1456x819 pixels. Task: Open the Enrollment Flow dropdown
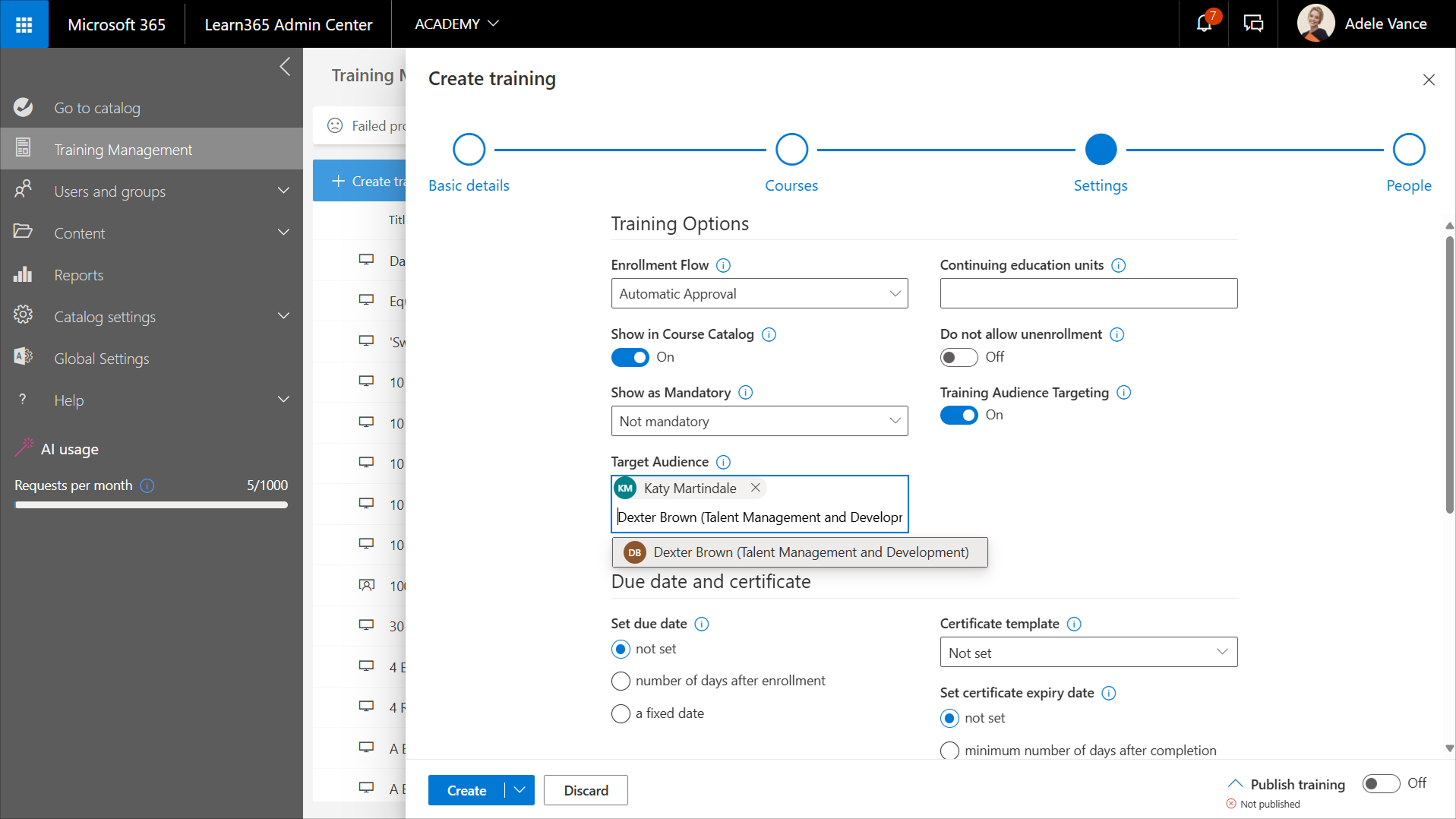point(759,294)
